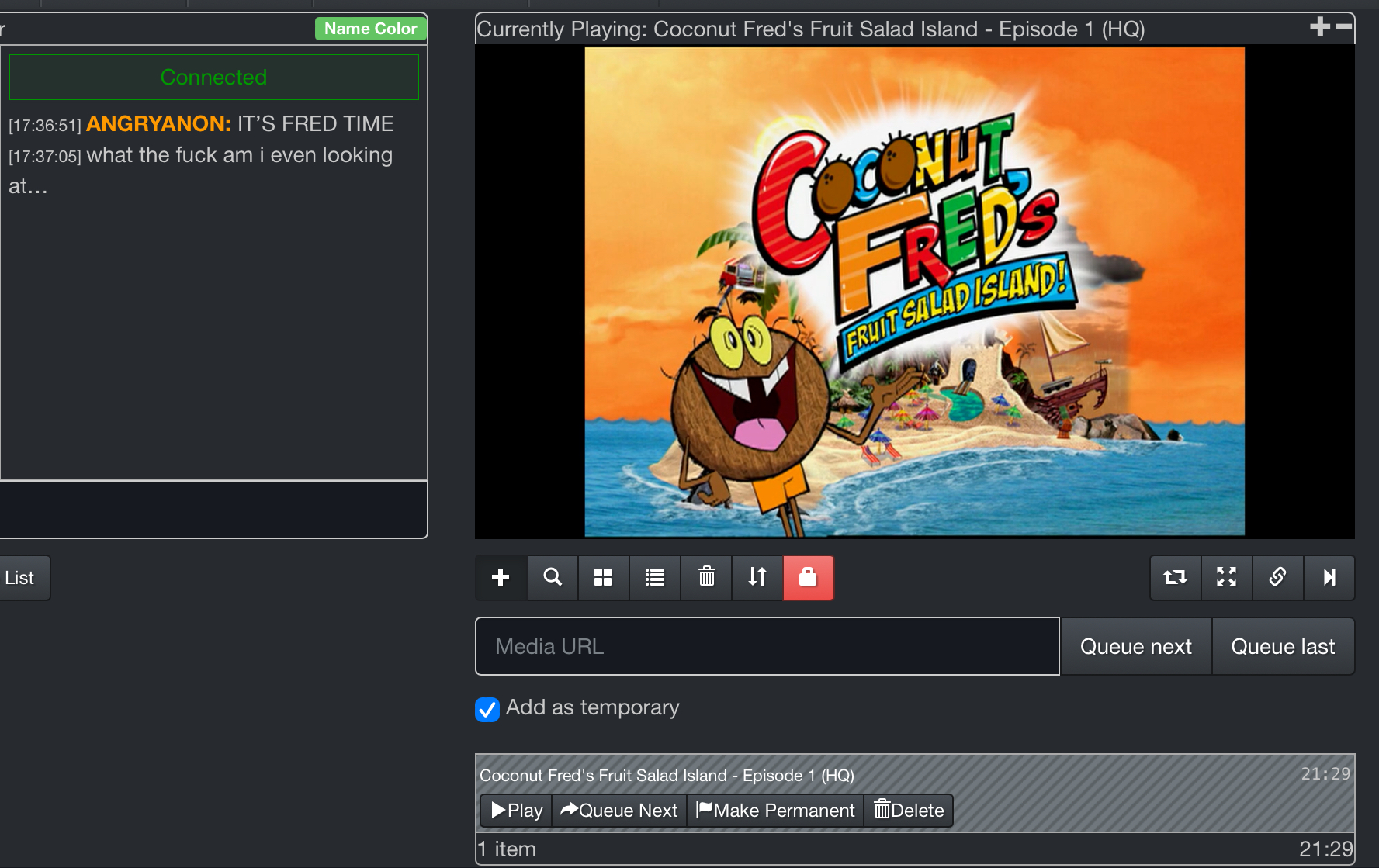Click the retweet-style reload media icon
The width and height of the screenshot is (1379, 868).
click(1175, 577)
